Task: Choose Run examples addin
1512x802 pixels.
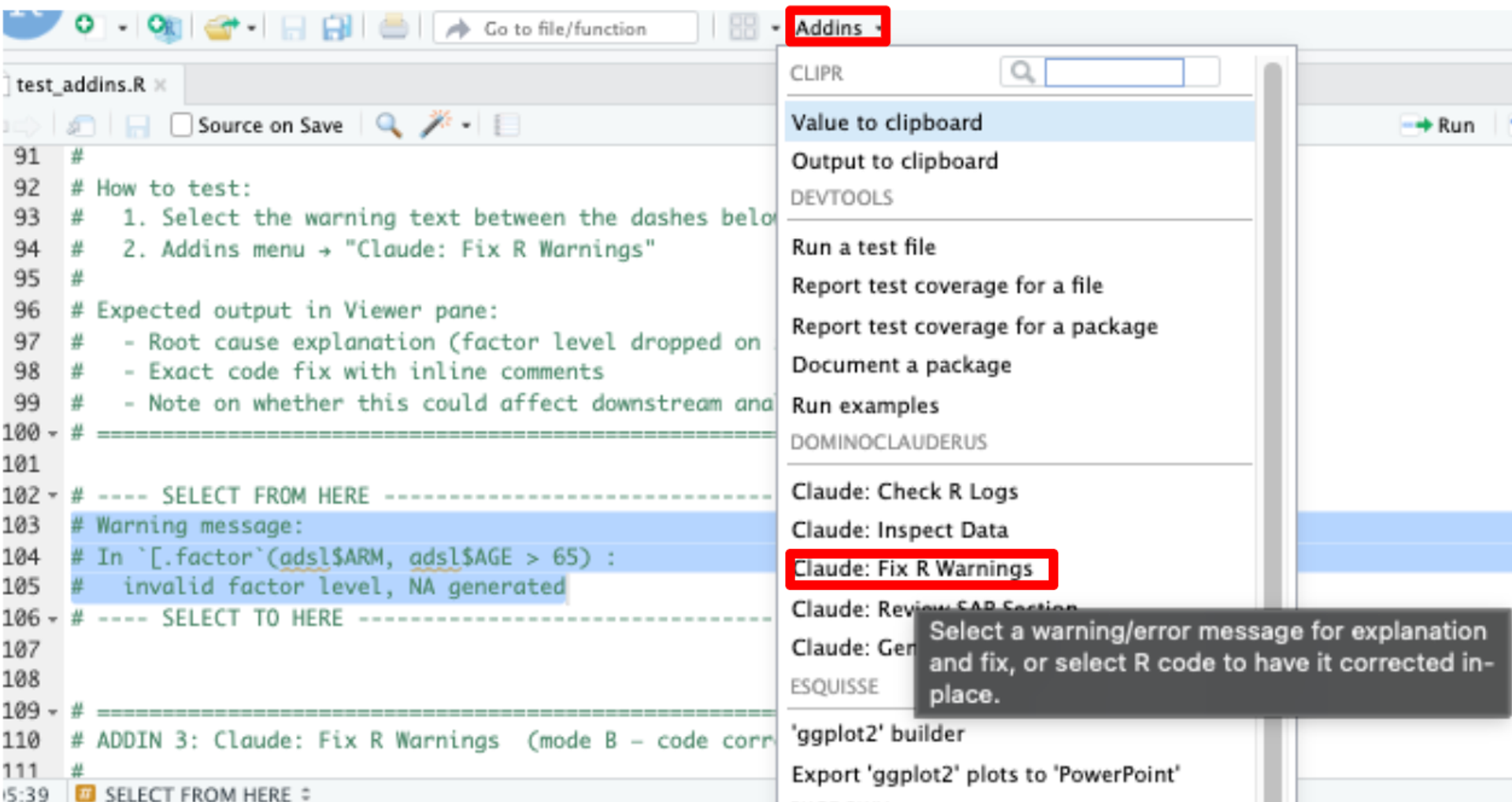Action: pos(1019,406)
